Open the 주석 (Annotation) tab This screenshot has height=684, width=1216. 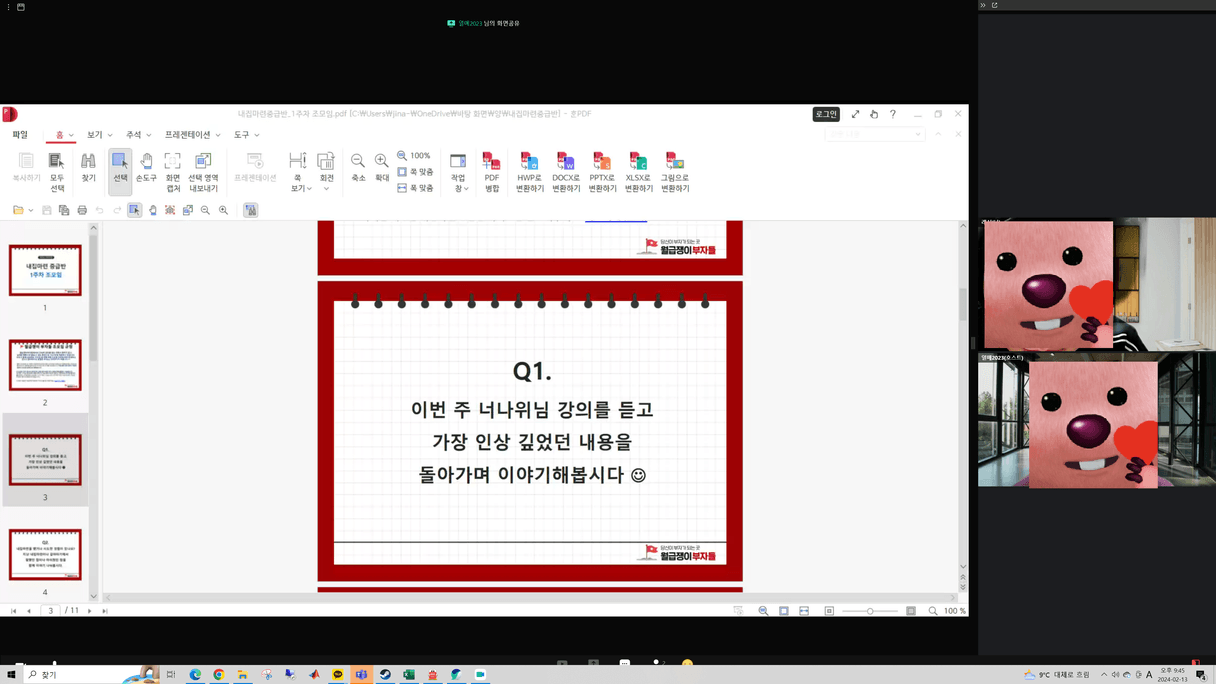pos(133,135)
